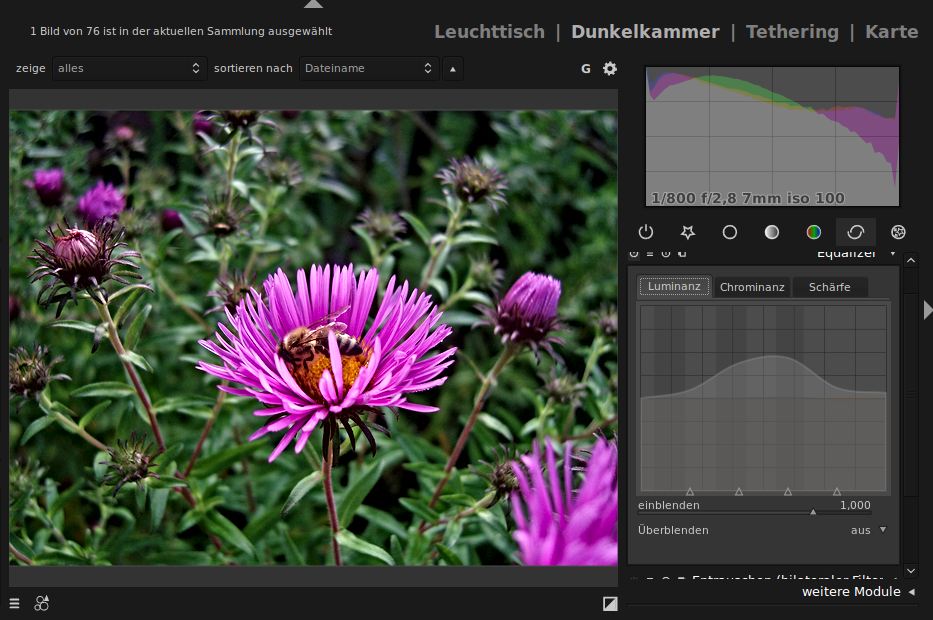Switch to the Leuchttisch view
This screenshot has width=933, height=620.
point(489,32)
